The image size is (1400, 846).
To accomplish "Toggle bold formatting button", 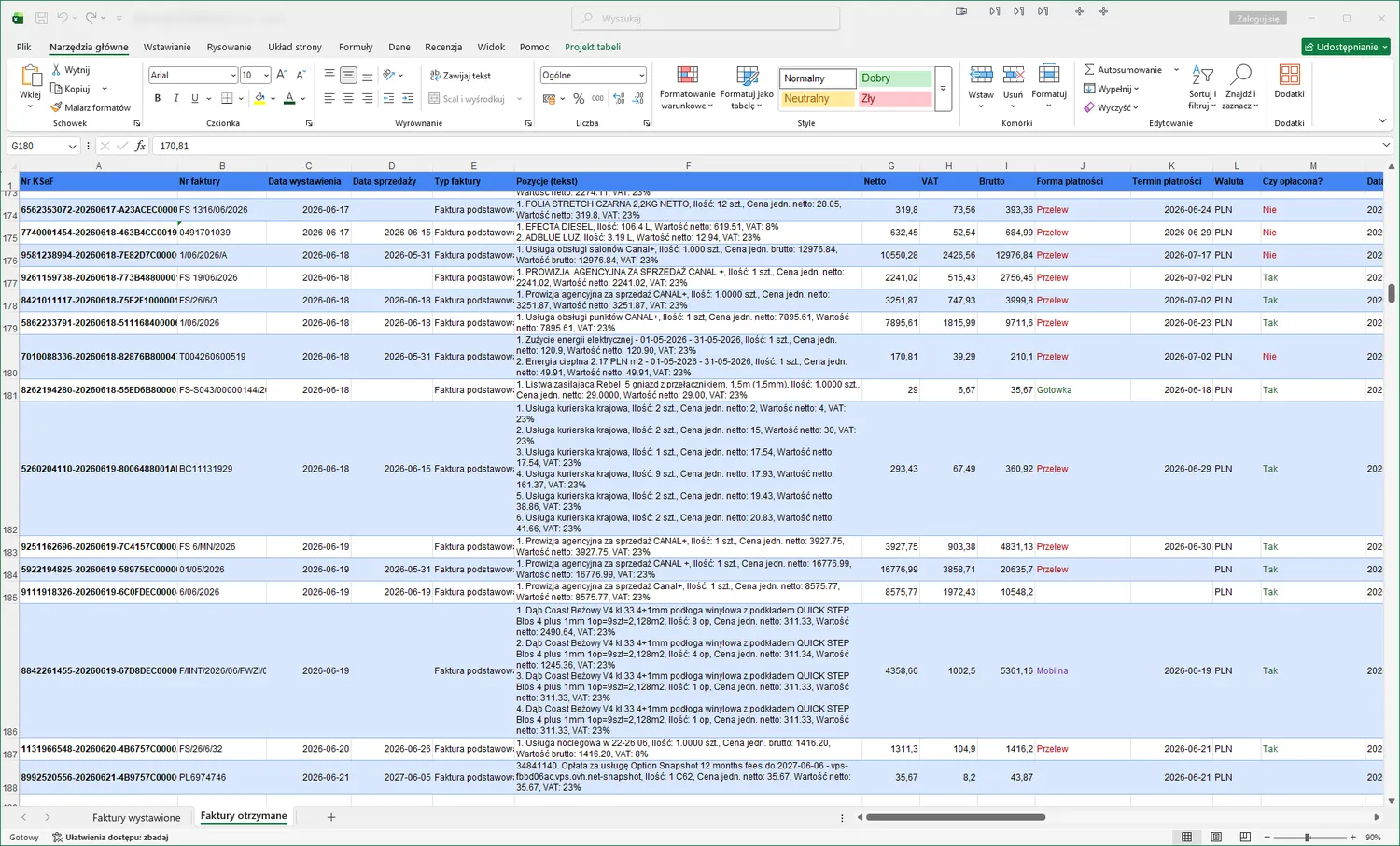I will click(158, 98).
